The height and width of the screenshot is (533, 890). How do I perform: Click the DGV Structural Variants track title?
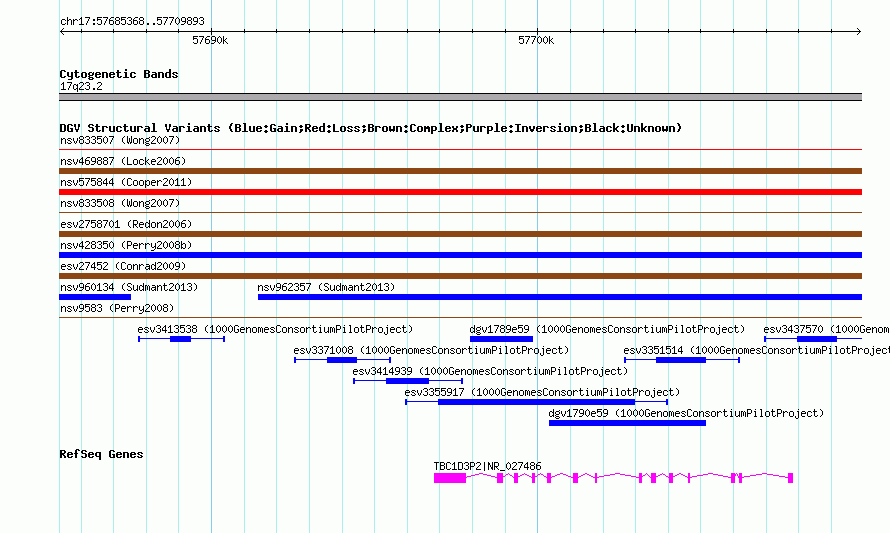click(371, 128)
